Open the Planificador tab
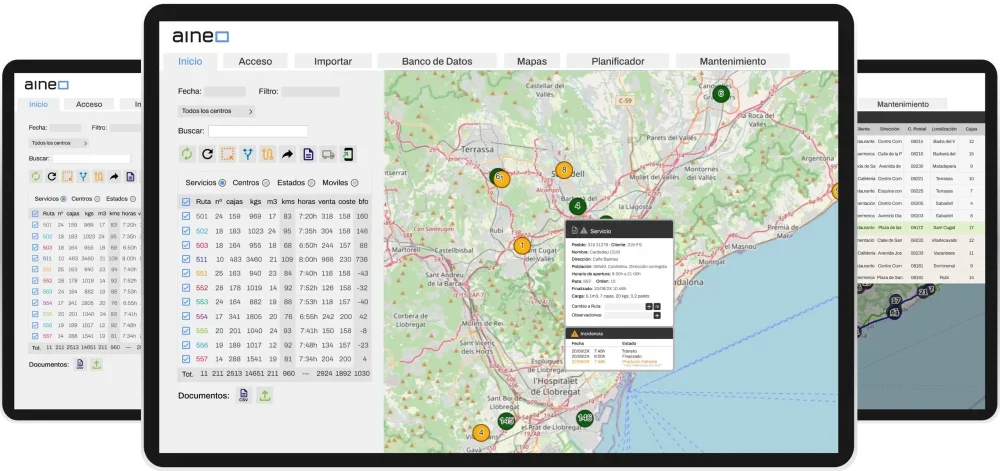The width and height of the screenshot is (1000, 471). pos(618,61)
